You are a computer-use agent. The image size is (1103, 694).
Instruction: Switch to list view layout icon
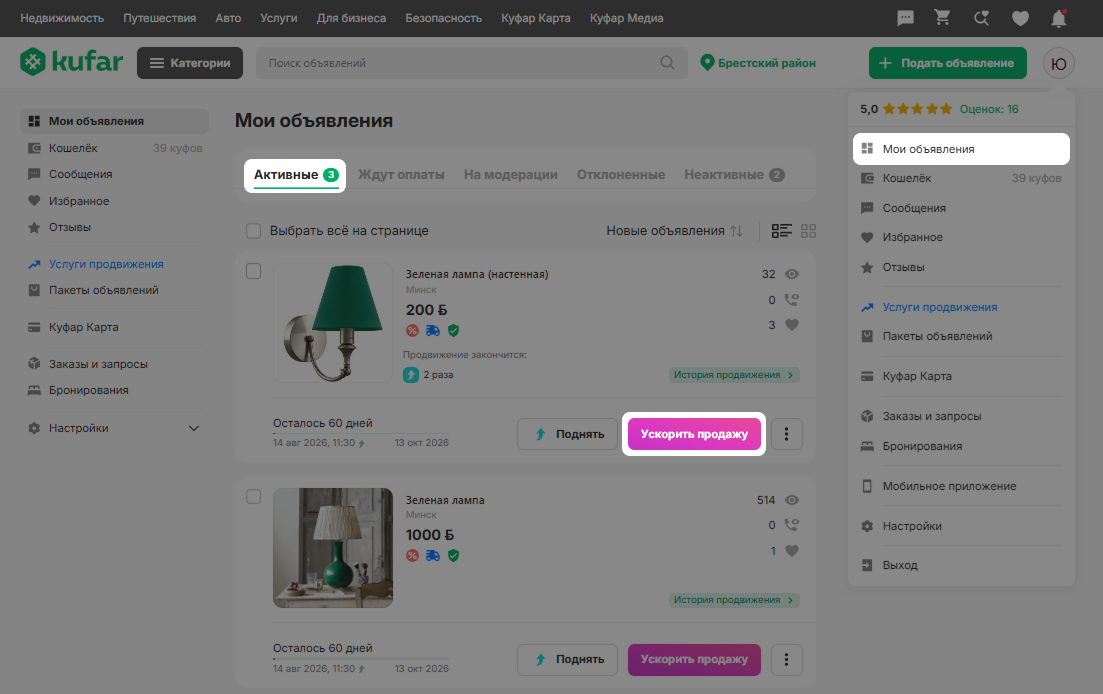pos(782,231)
